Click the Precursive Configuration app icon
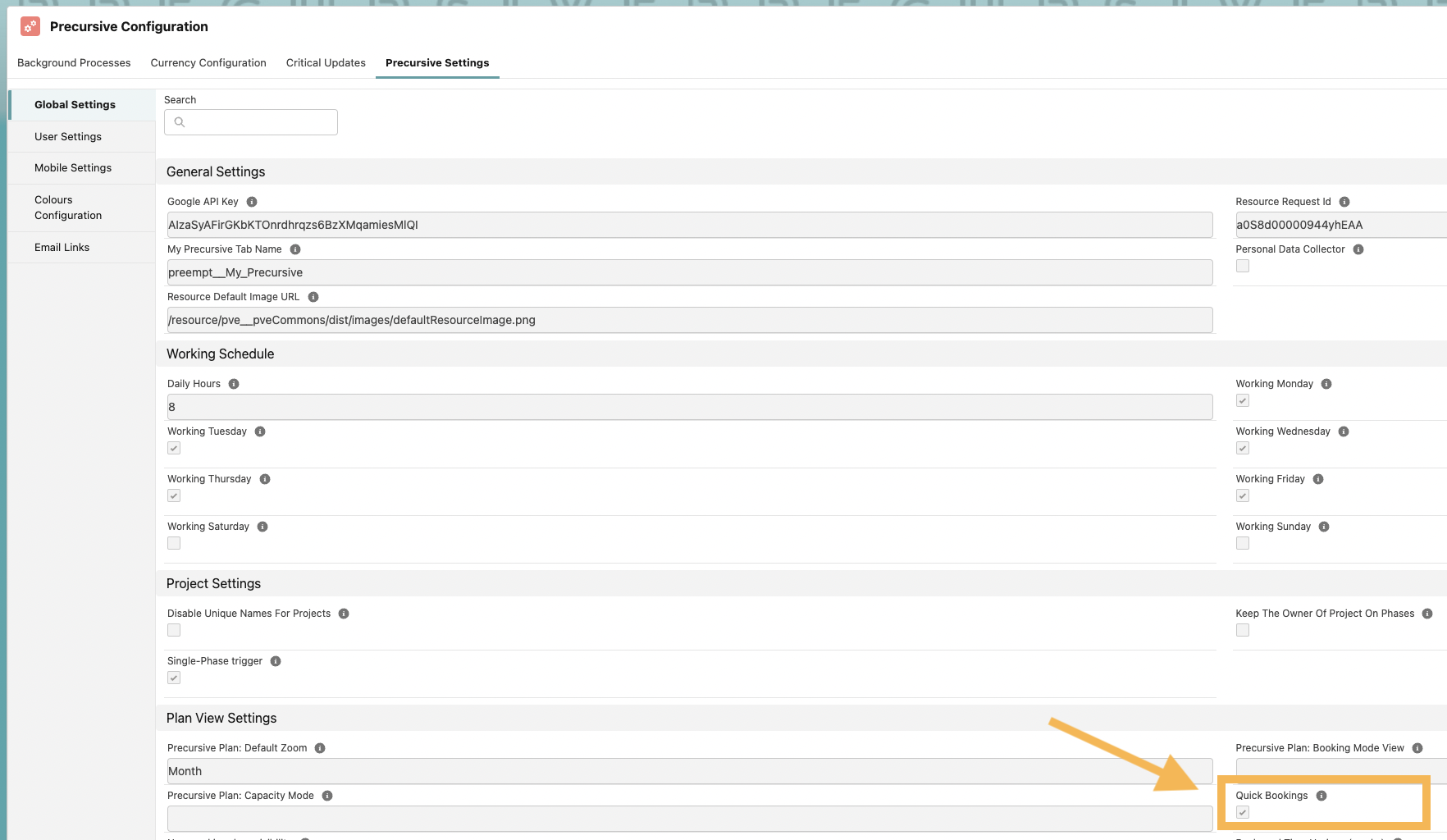Image resolution: width=1447 pixels, height=840 pixels. click(30, 25)
